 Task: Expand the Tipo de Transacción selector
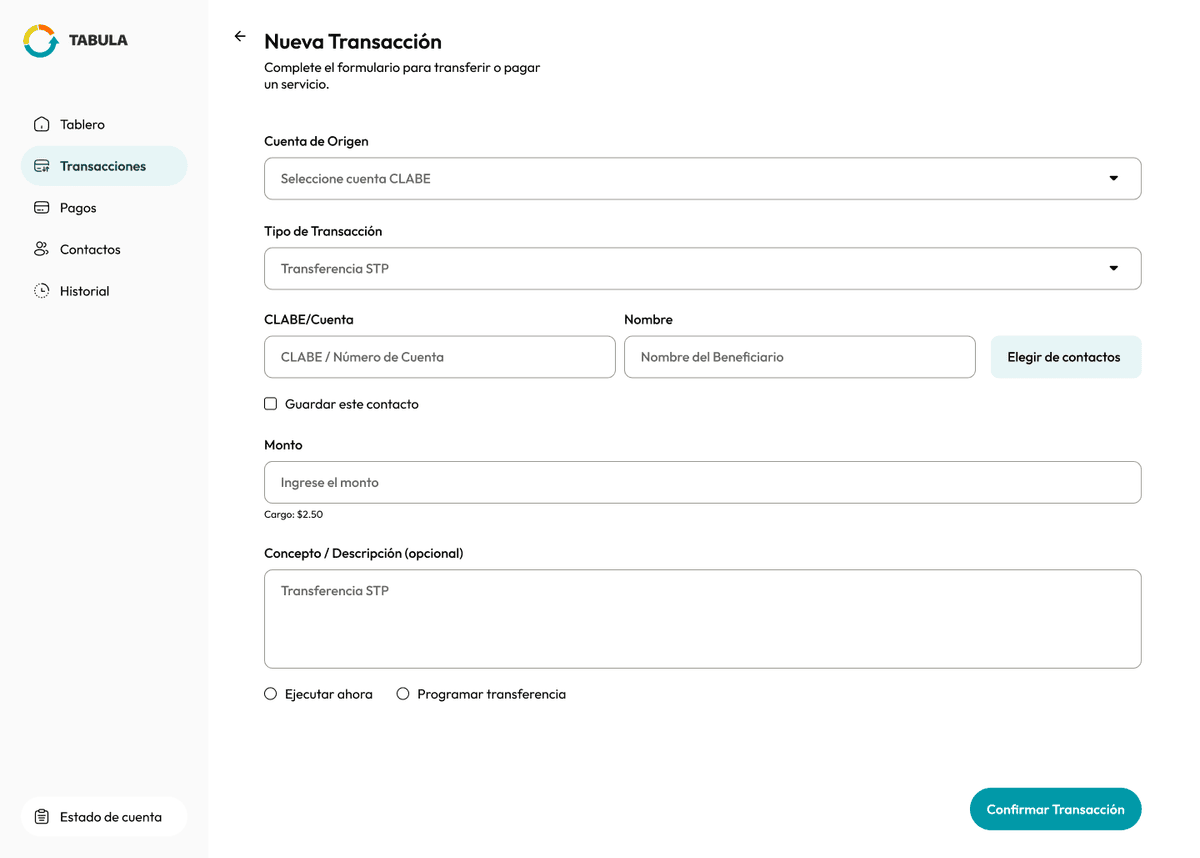coord(703,268)
